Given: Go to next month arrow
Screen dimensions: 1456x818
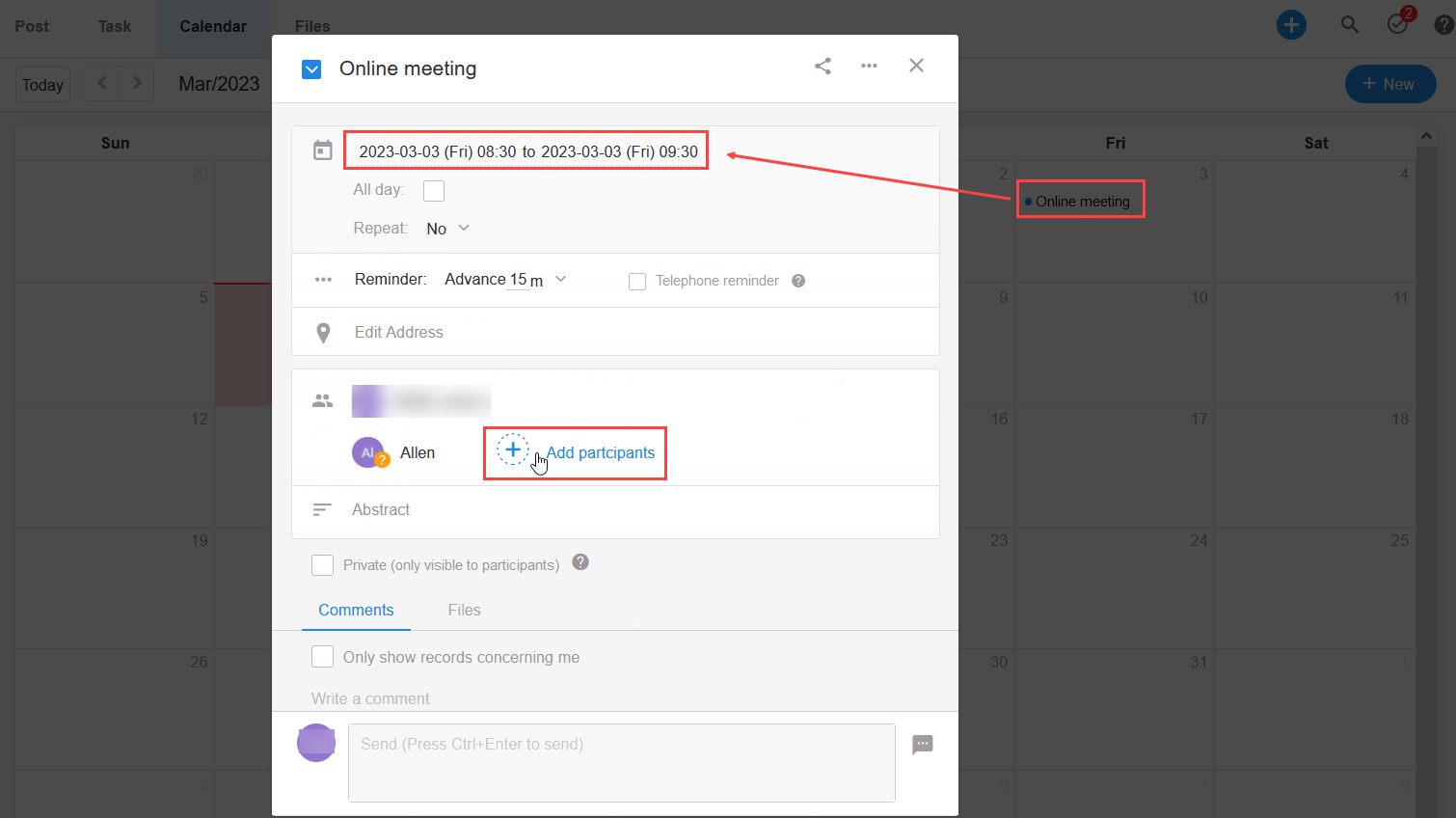Looking at the screenshot, I should pos(137,83).
